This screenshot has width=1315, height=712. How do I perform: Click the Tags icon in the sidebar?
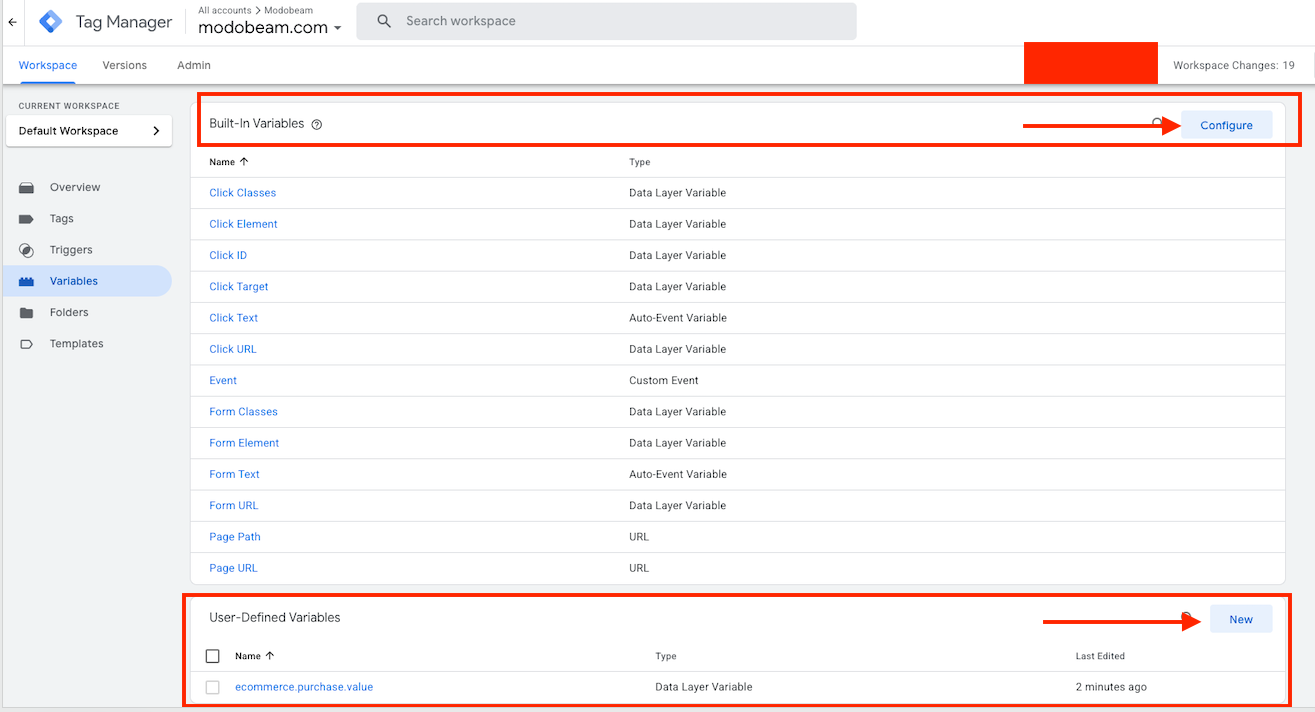pyautogui.click(x=27, y=219)
